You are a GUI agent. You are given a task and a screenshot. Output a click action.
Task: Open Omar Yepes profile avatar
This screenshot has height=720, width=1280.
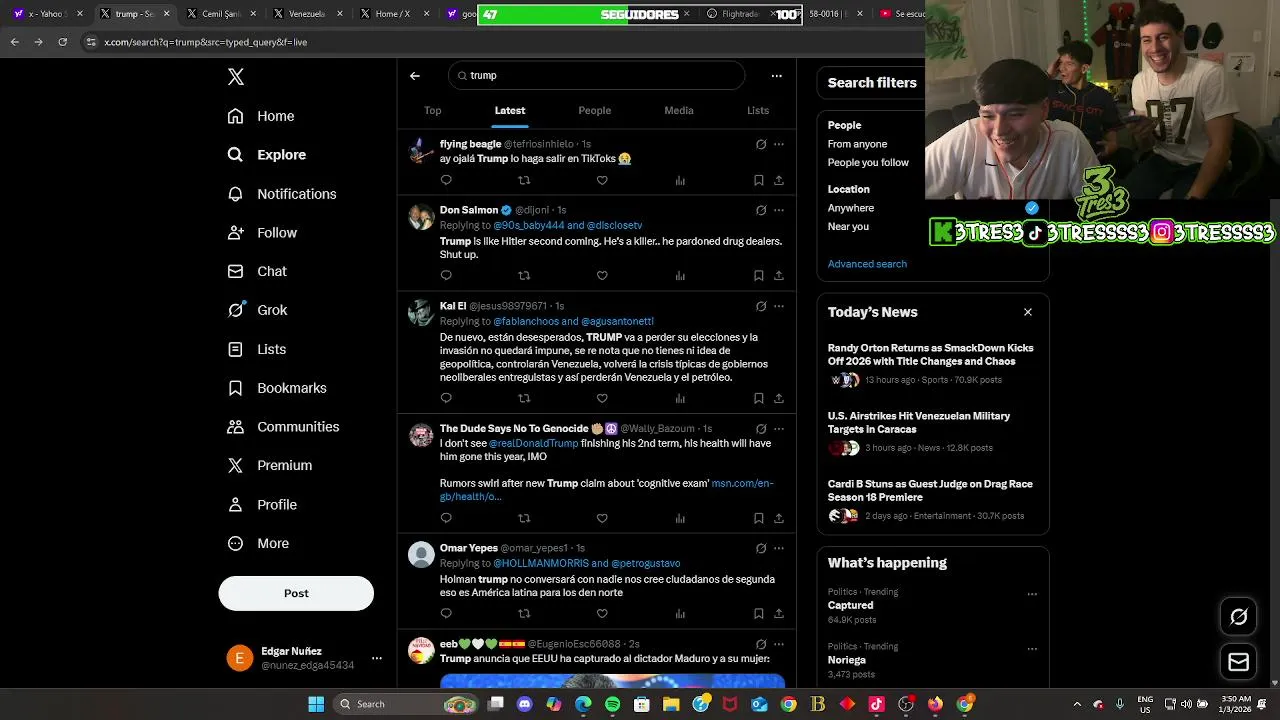[x=421, y=554]
